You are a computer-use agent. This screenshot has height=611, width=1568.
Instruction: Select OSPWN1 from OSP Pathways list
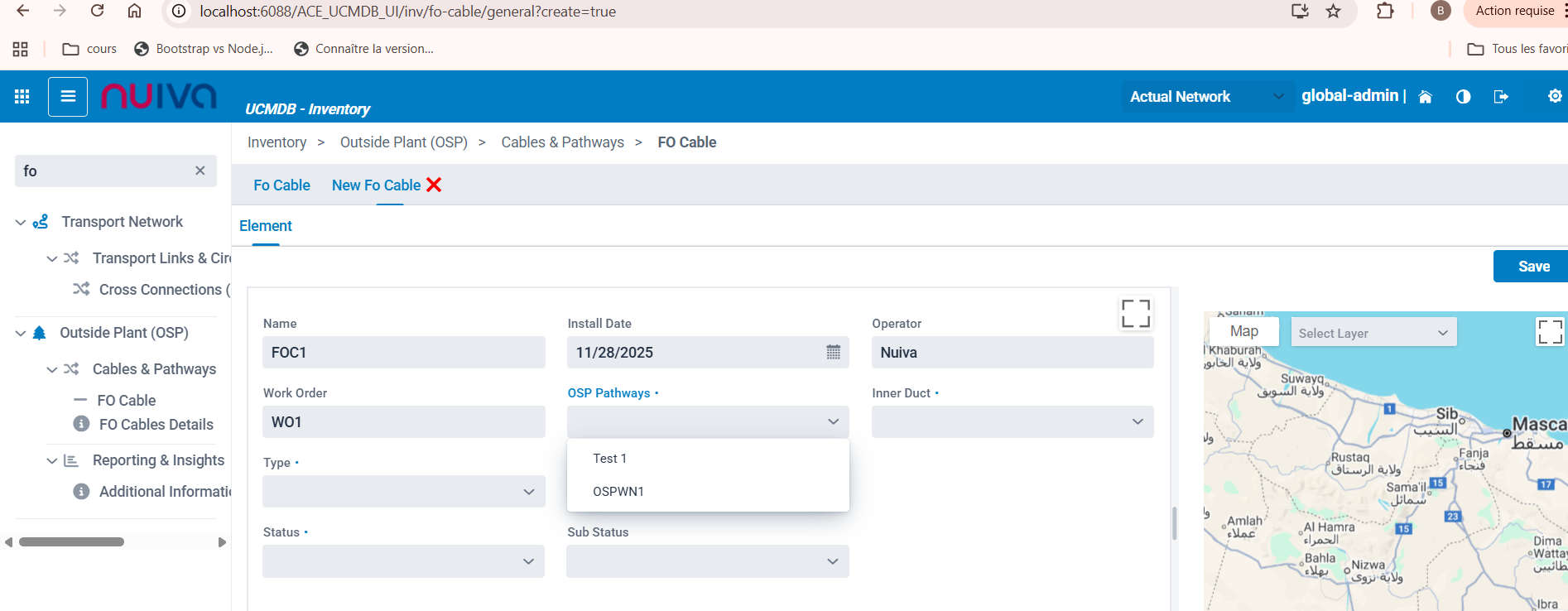(618, 492)
